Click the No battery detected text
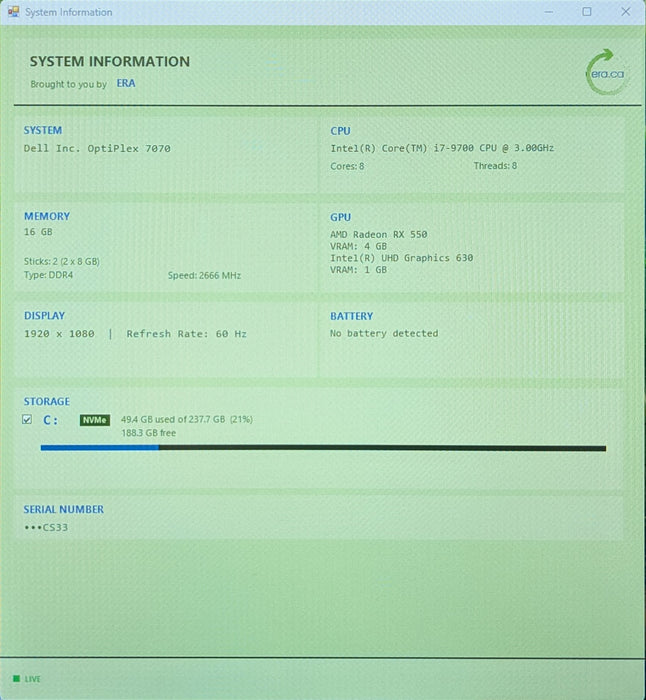This screenshot has width=646, height=700. click(384, 333)
